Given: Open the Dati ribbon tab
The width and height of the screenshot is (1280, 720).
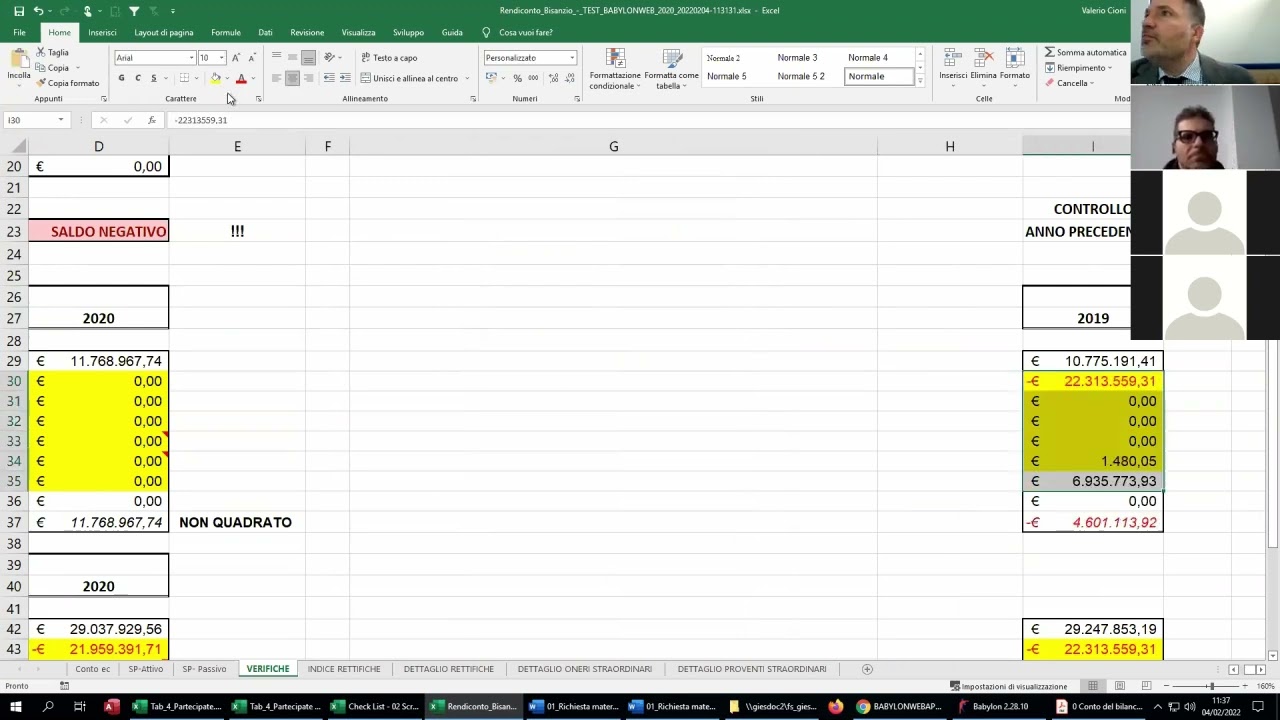Looking at the screenshot, I should coord(265,32).
